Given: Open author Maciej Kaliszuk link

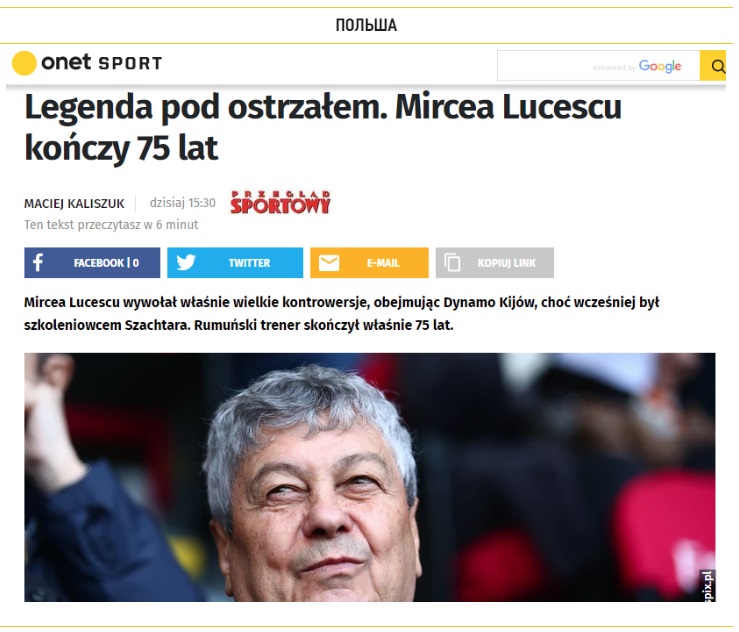Looking at the screenshot, I should pos(74,204).
